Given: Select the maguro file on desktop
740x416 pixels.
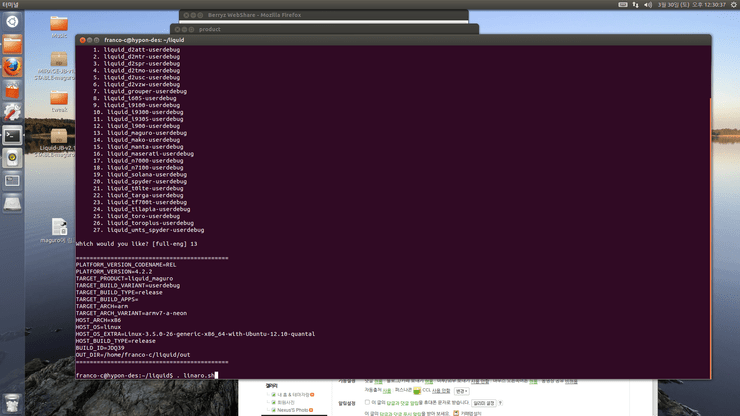Looking at the screenshot, I should (59, 228).
